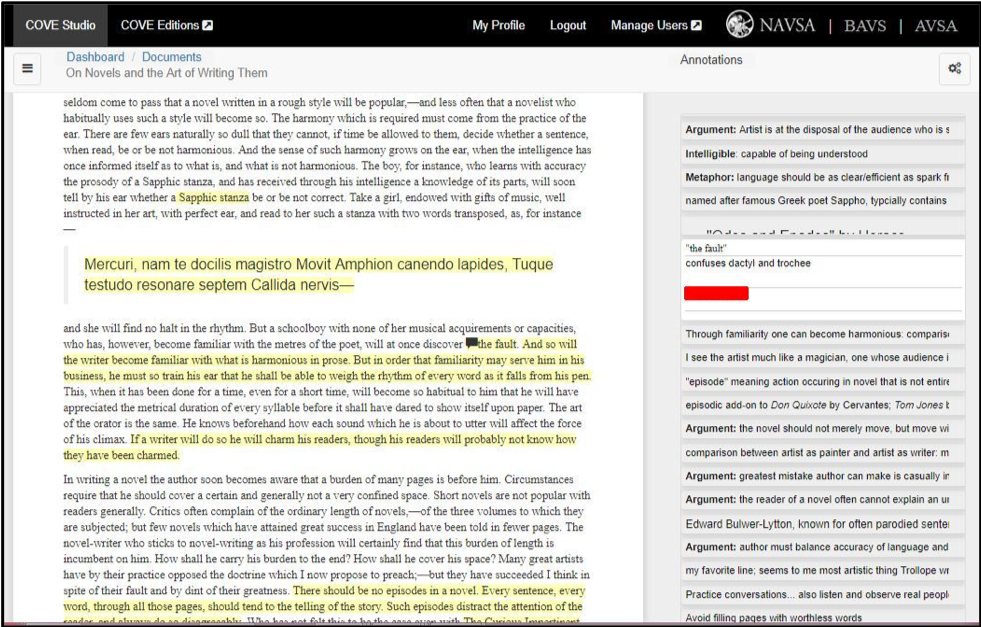981x627 pixels.
Task: Open annotation "I see the artist much like a magician"
Action: tap(822, 357)
